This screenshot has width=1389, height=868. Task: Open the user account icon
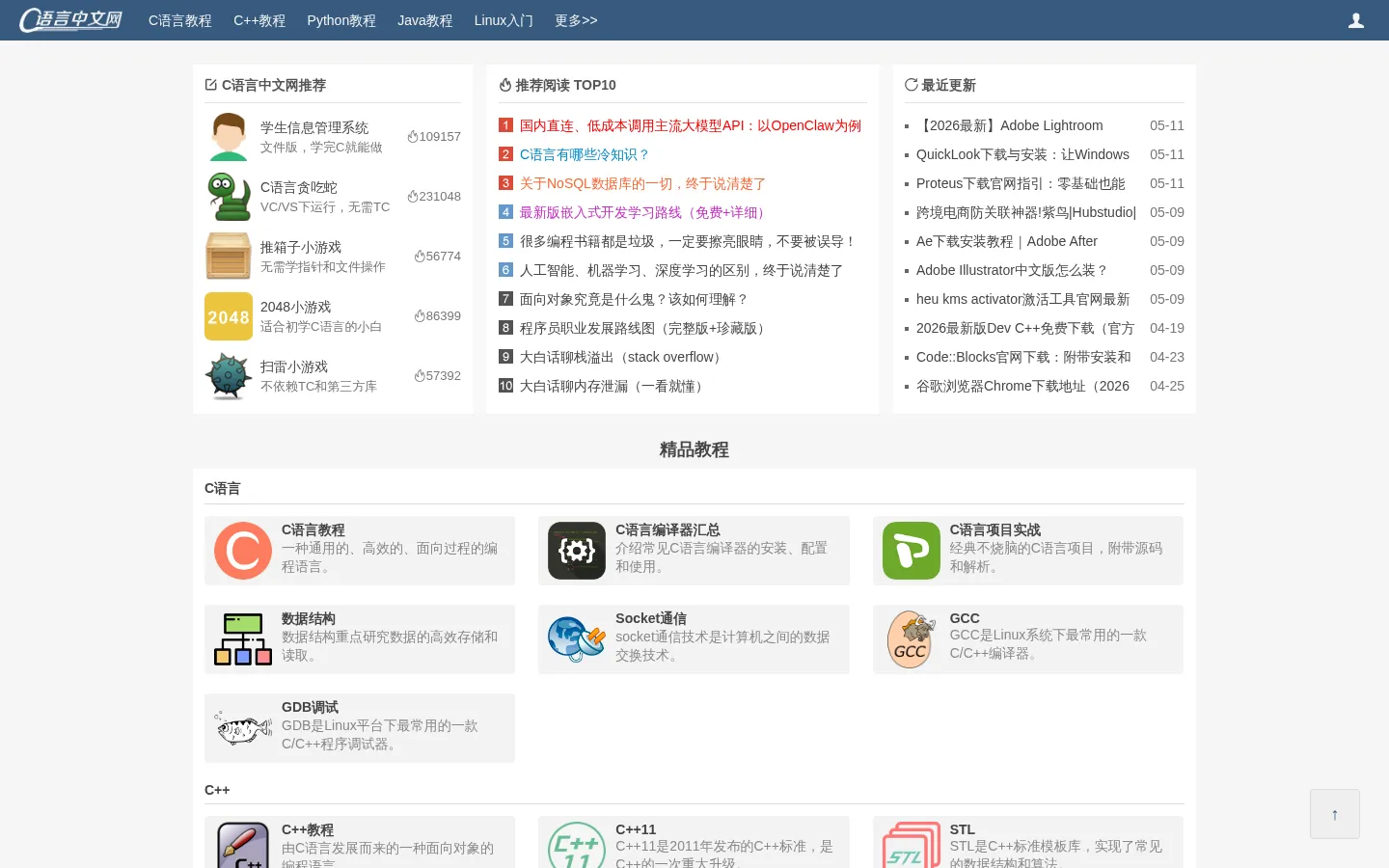pyautogui.click(x=1356, y=20)
